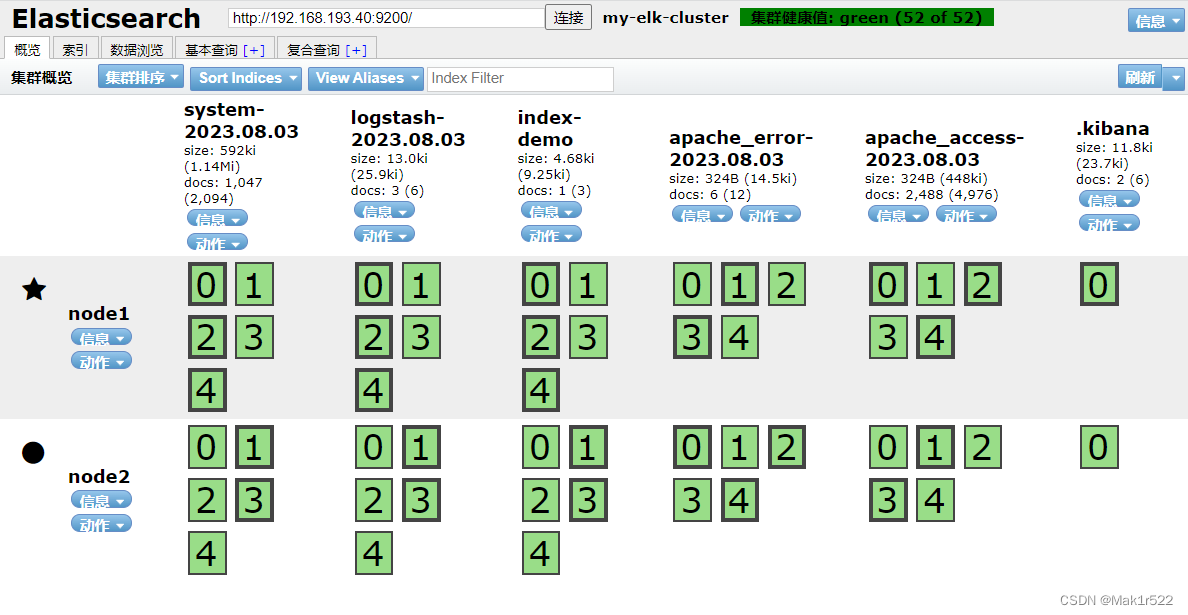
Task: Open 动作 dropdown for apache_access-2023.08.03
Action: (966, 214)
